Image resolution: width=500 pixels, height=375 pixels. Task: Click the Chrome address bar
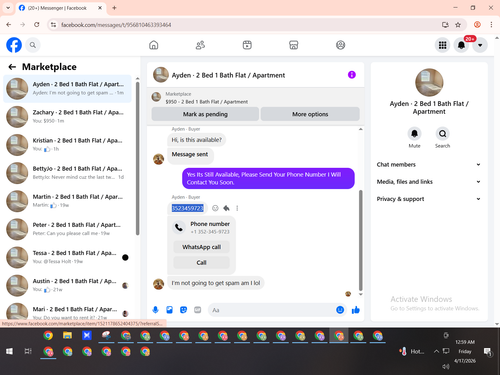pos(247,25)
